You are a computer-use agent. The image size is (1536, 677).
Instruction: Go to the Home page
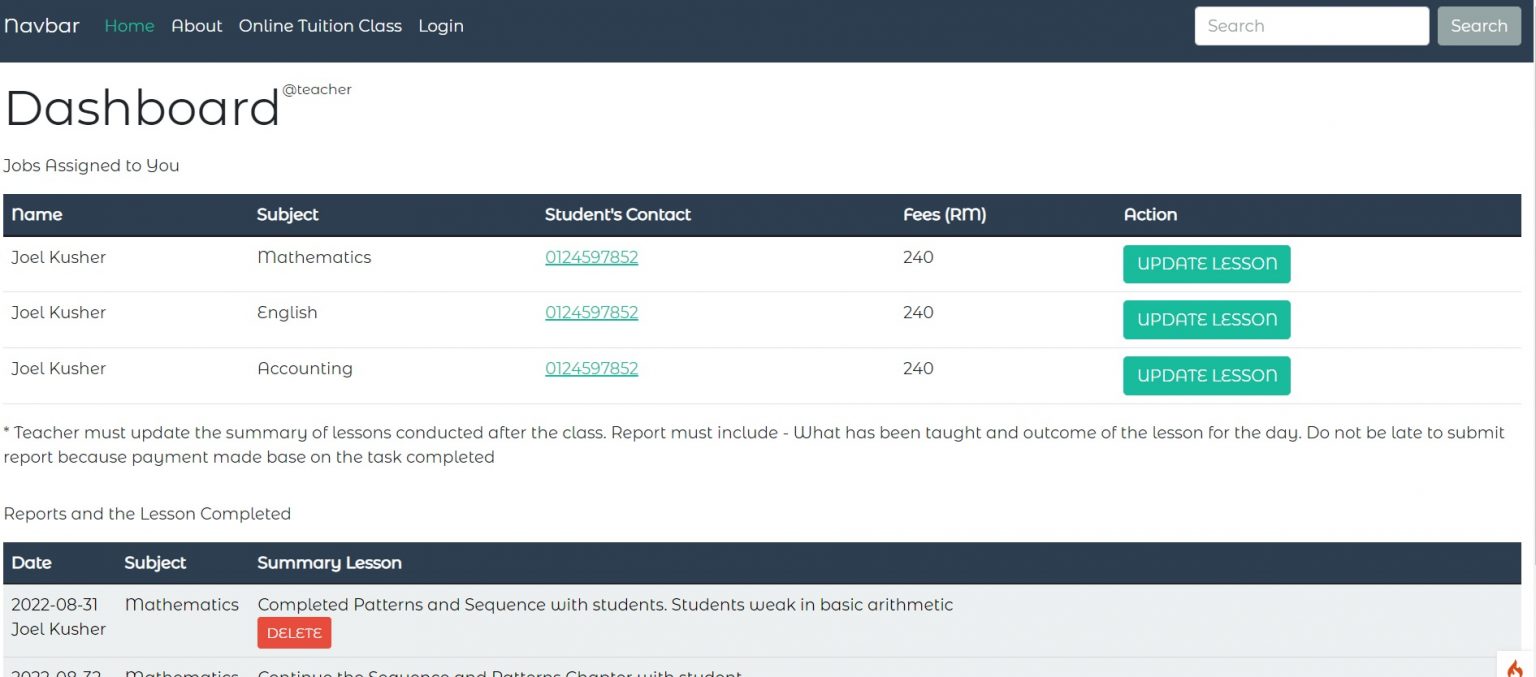pos(129,26)
